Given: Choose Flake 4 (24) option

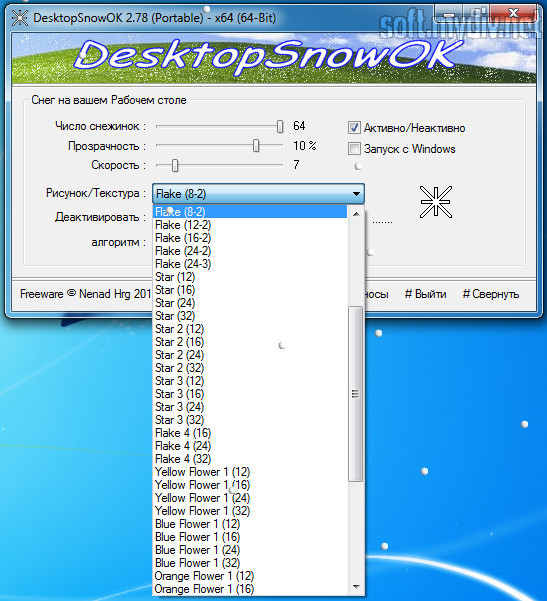Looking at the screenshot, I should click(250, 446).
